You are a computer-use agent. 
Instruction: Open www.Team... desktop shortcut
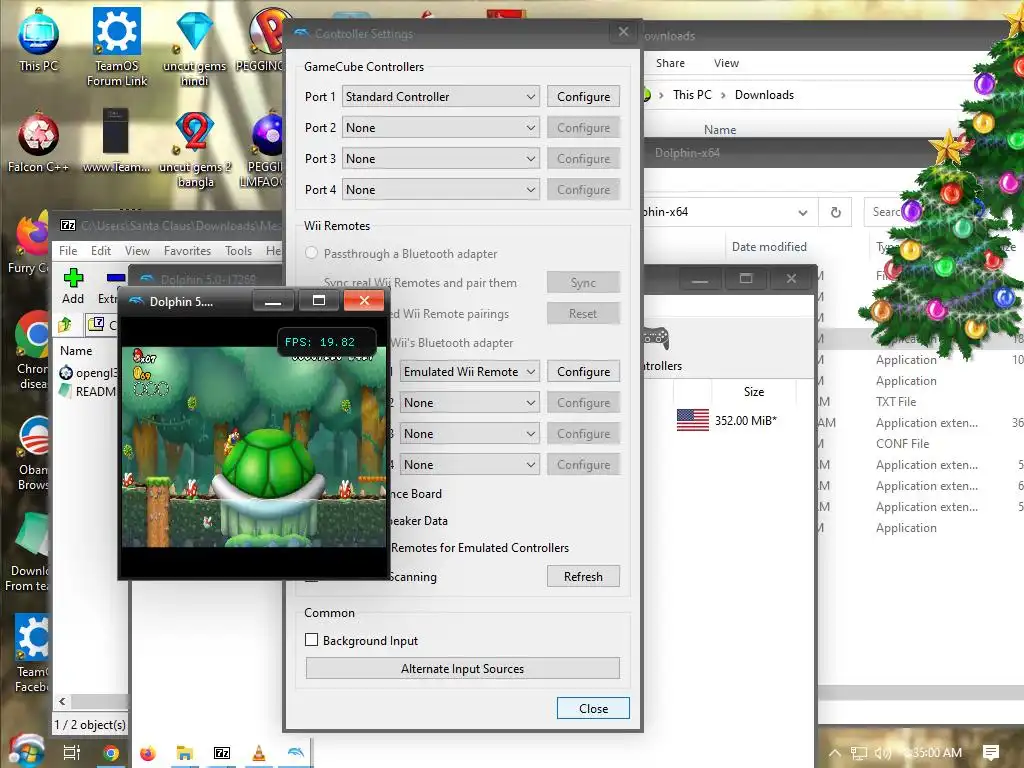click(116, 142)
